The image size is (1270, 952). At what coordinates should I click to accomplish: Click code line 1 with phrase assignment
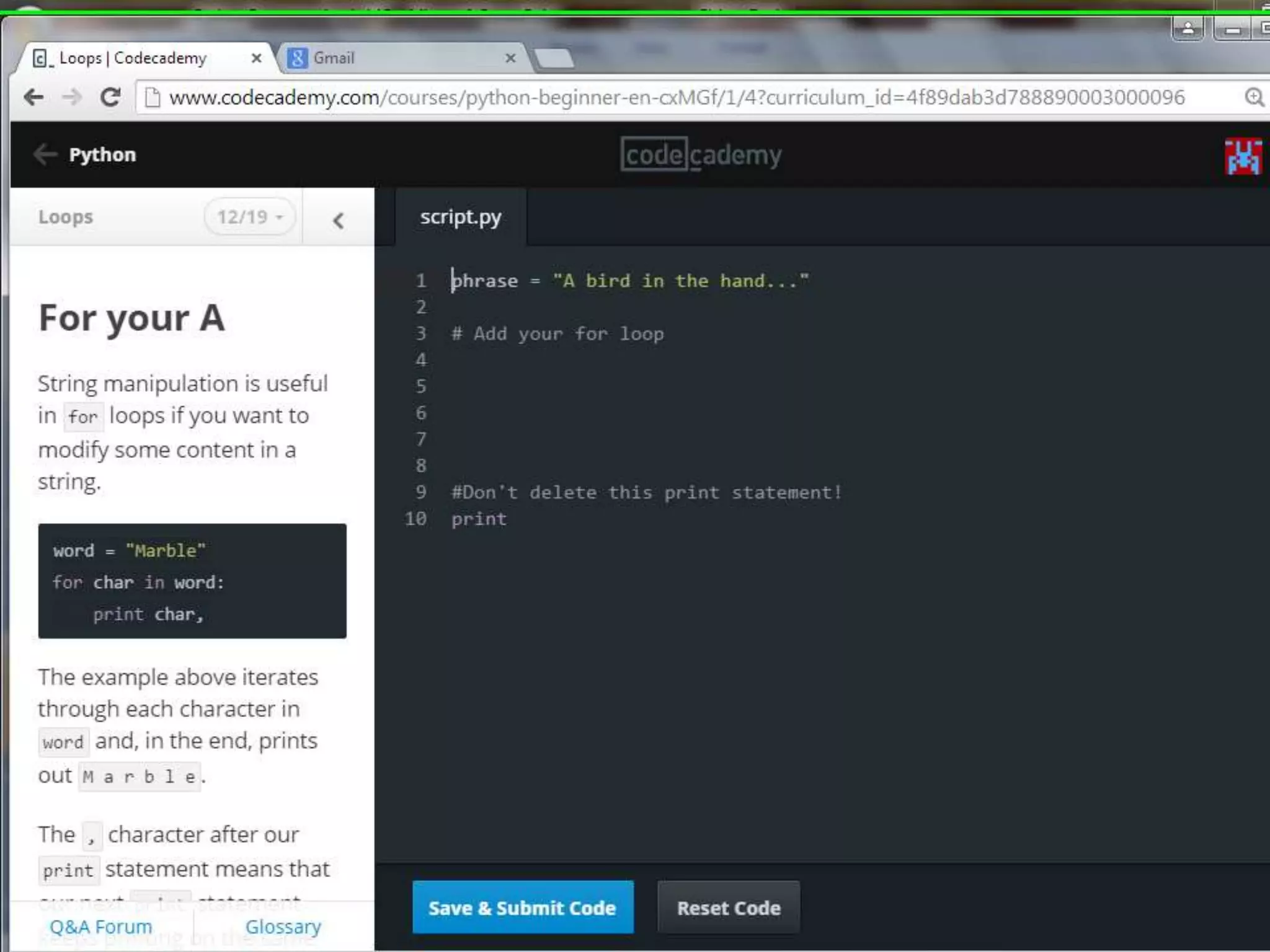point(630,281)
